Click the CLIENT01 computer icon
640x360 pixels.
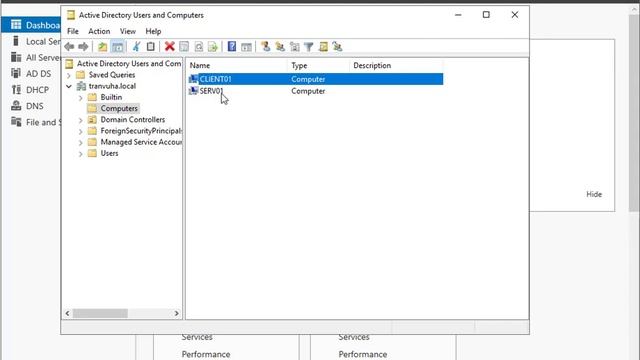coord(193,79)
